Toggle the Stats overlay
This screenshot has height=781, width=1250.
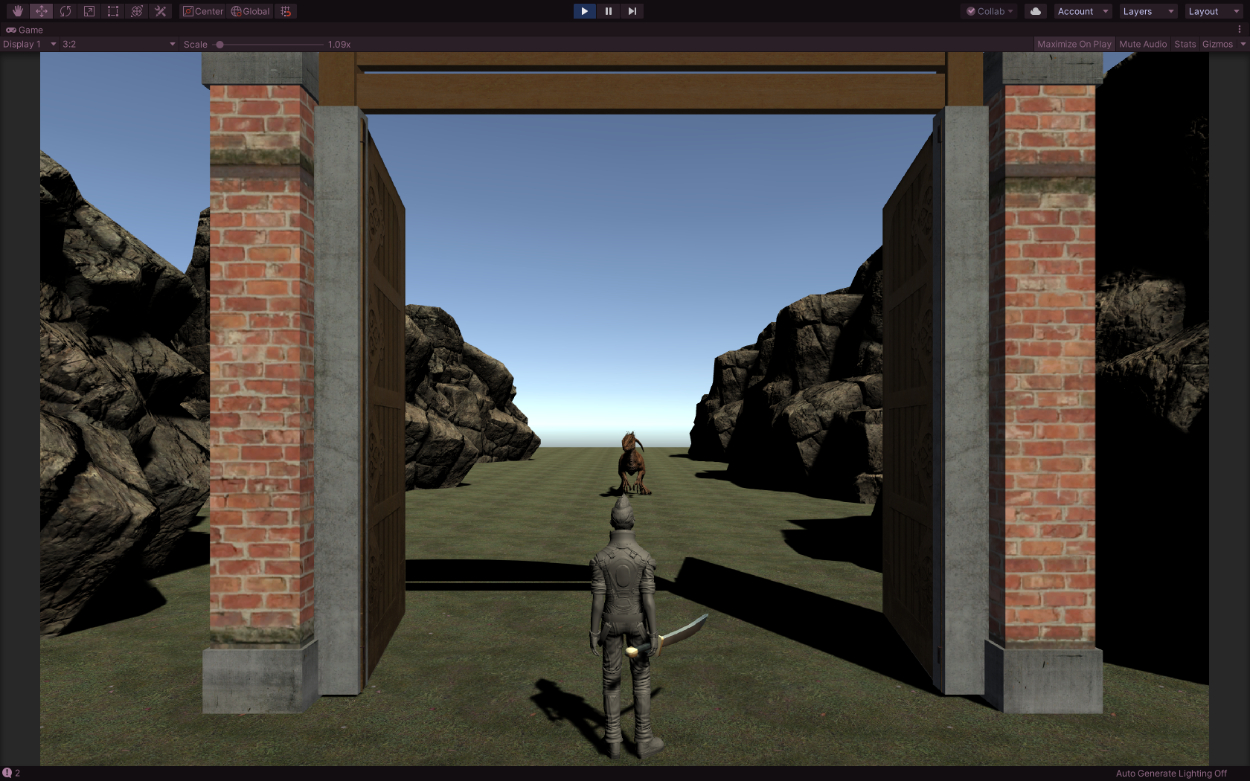[x=1185, y=44]
